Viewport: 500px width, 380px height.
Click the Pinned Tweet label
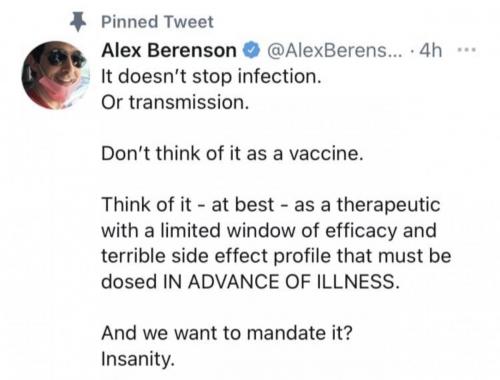pyautogui.click(x=157, y=22)
